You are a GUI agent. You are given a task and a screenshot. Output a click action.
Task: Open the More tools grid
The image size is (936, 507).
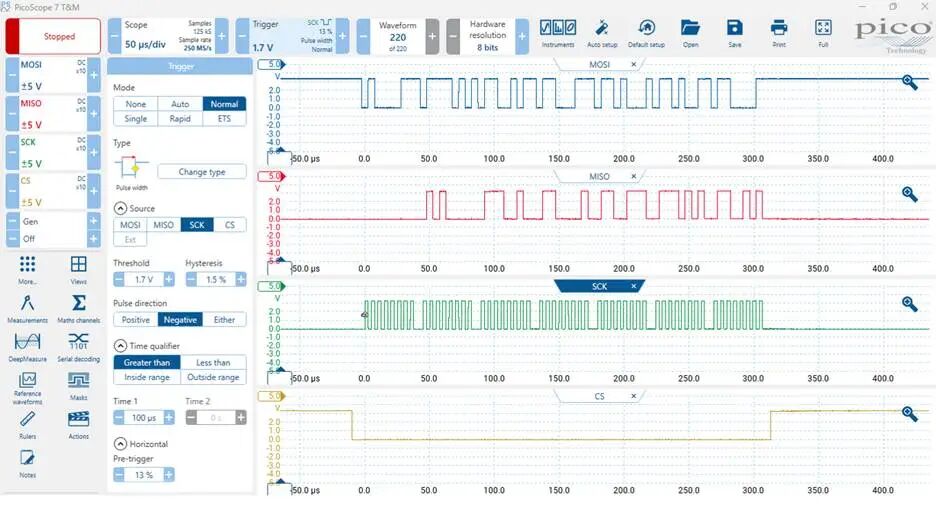27,269
